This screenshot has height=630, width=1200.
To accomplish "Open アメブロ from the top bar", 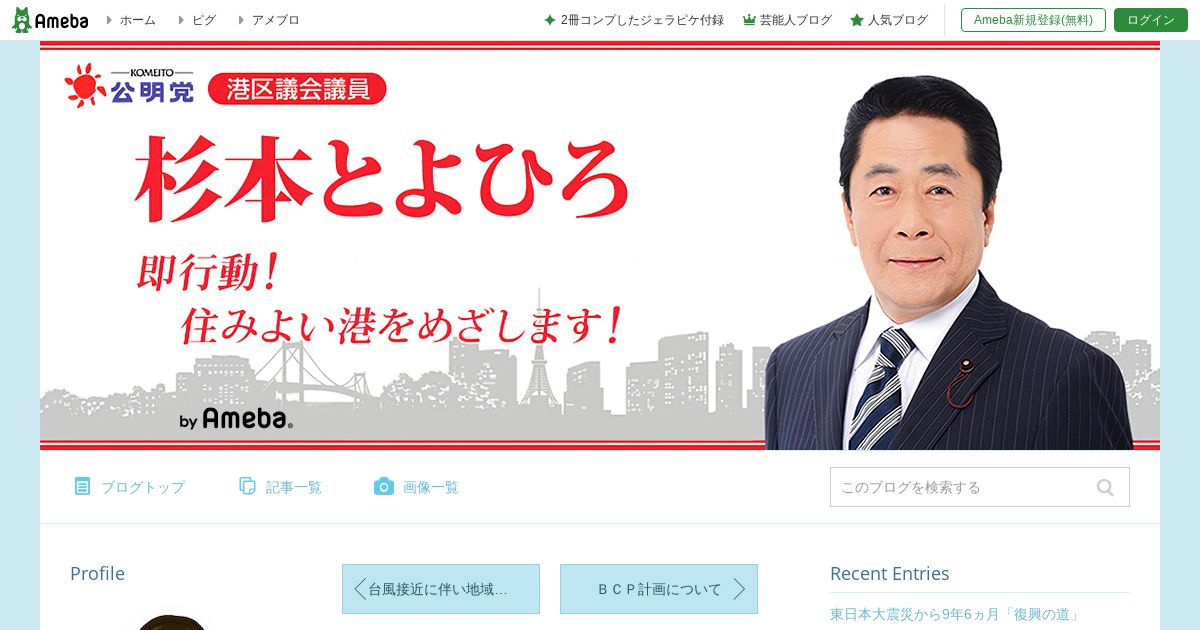I will (x=276, y=20).
